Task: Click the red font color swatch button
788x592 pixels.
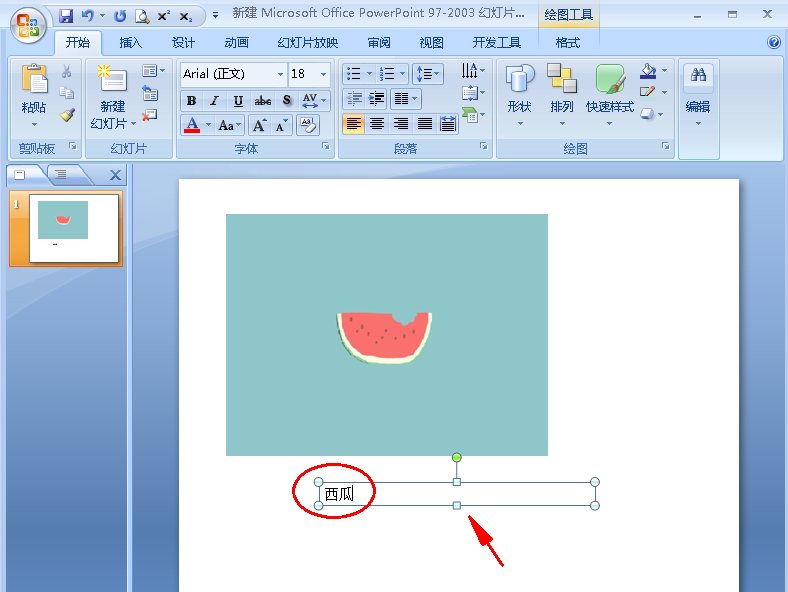Action: point(192,126)
